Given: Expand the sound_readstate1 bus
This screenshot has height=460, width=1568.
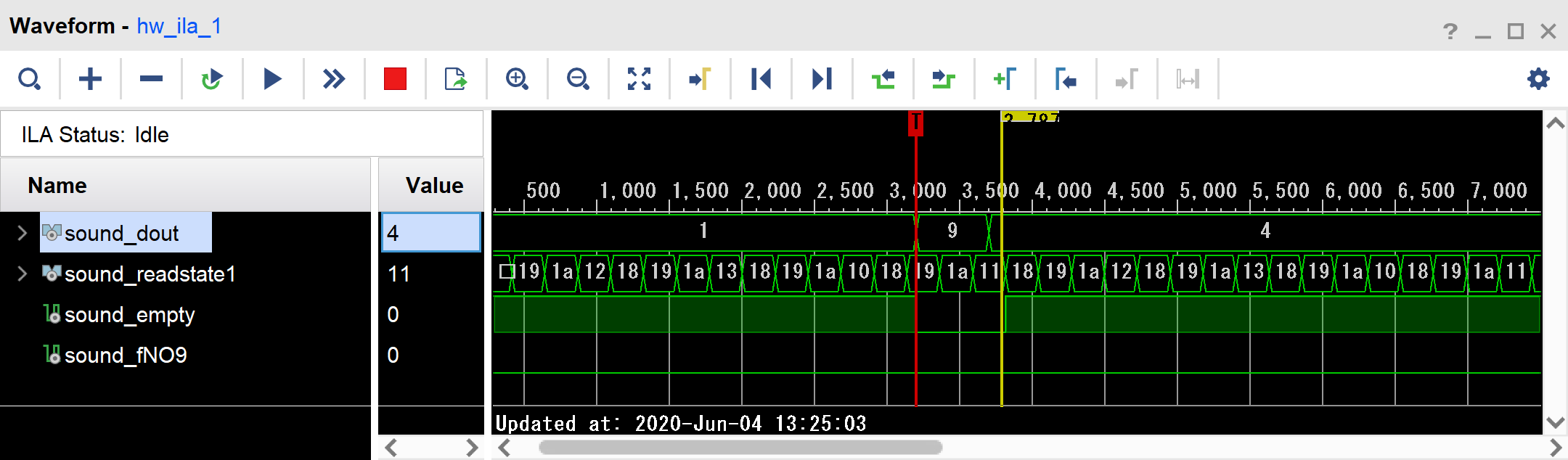Looking at the screenshot, I should (22, 274).
